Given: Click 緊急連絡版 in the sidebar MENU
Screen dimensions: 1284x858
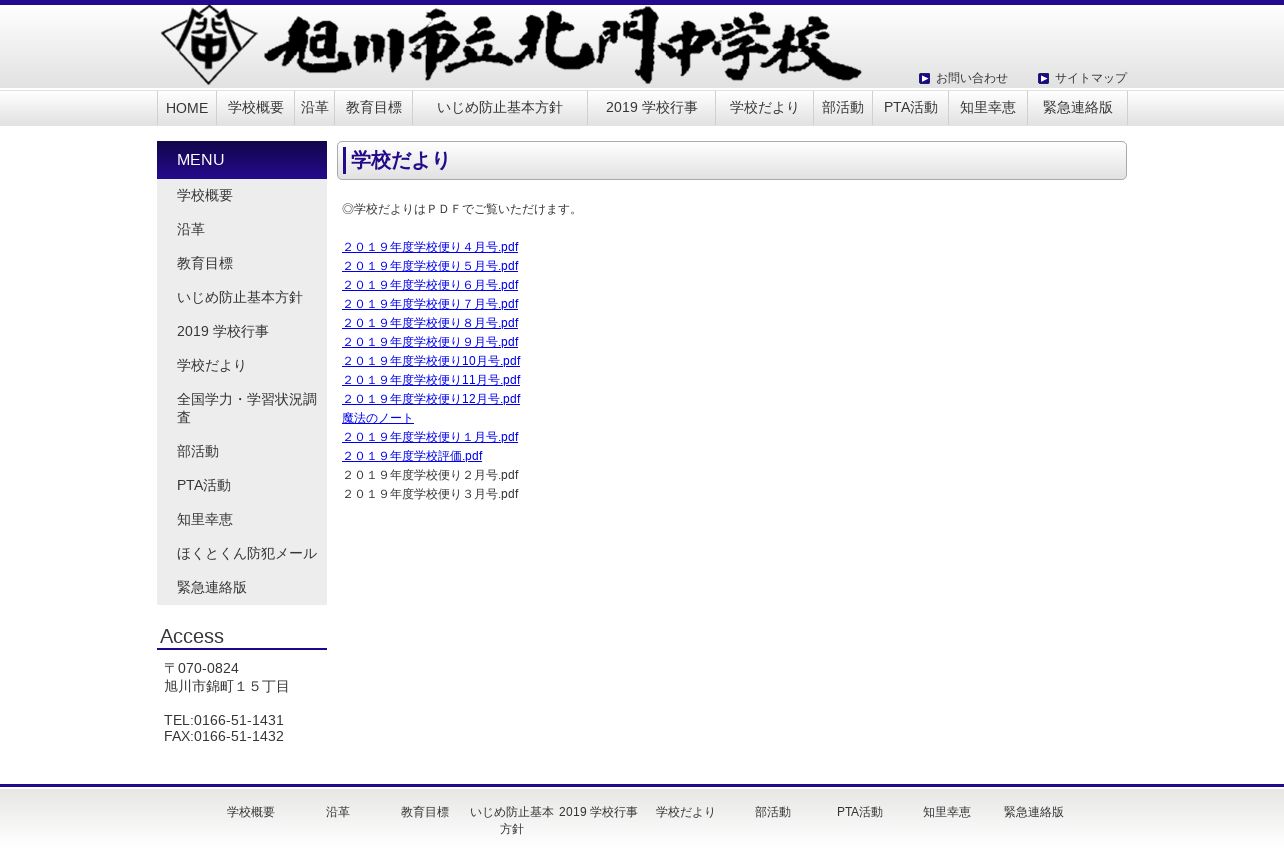Looking at the screenshot, I should pyautogui.click(x=242, y=588).
